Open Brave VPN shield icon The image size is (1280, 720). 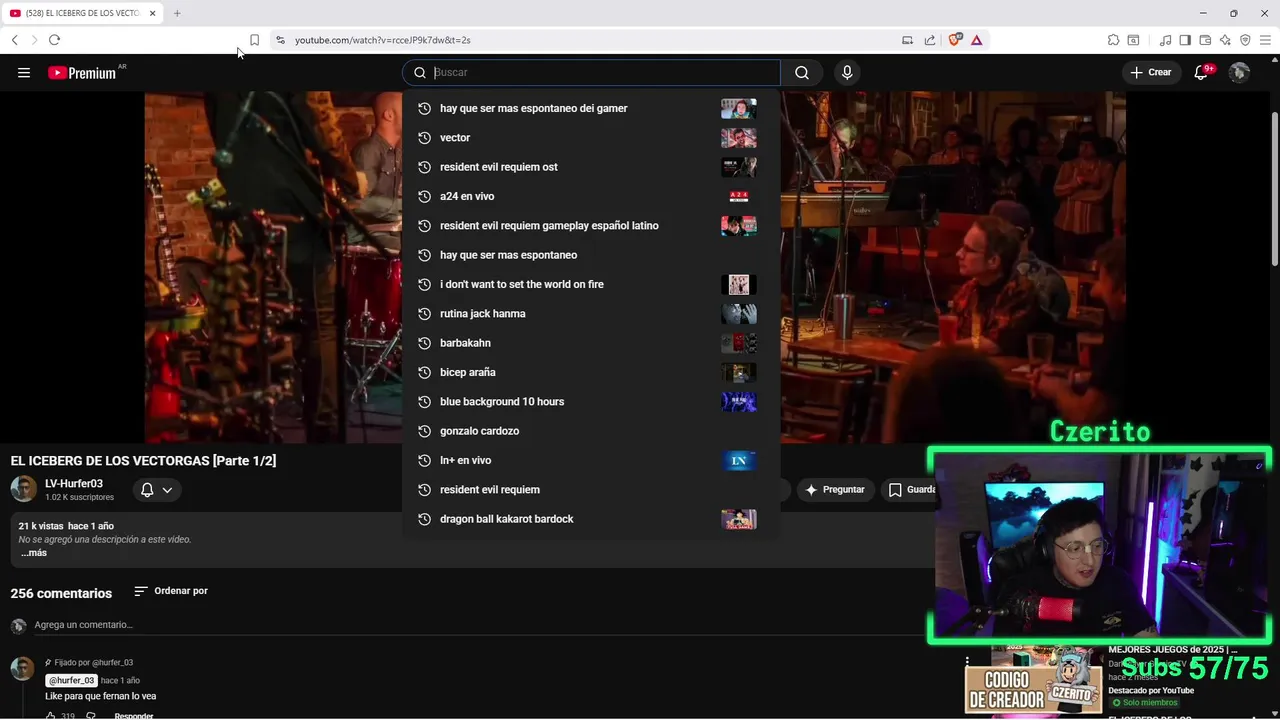[x=1245, y=40]
